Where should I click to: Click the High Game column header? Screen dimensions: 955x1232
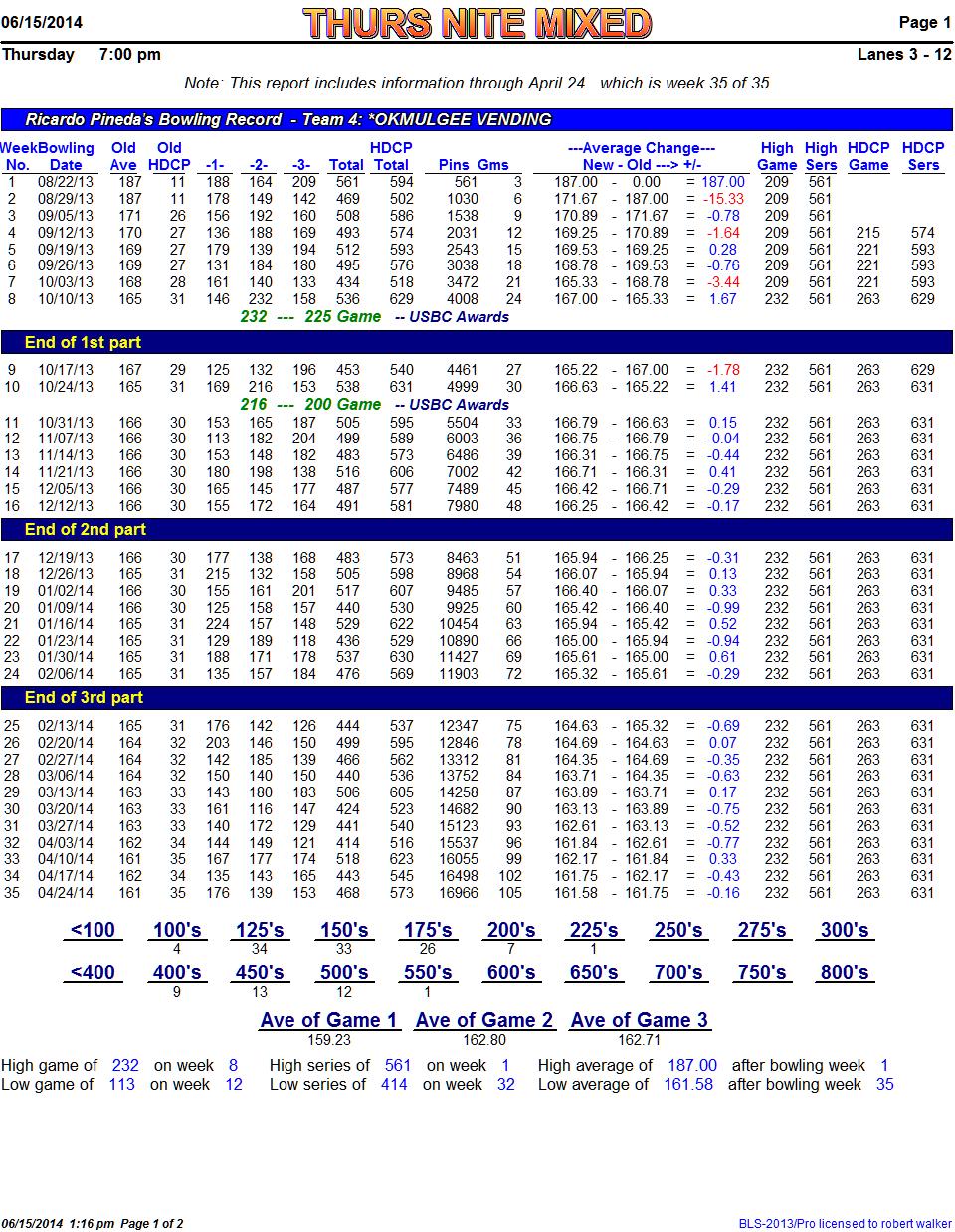[776, 156]
